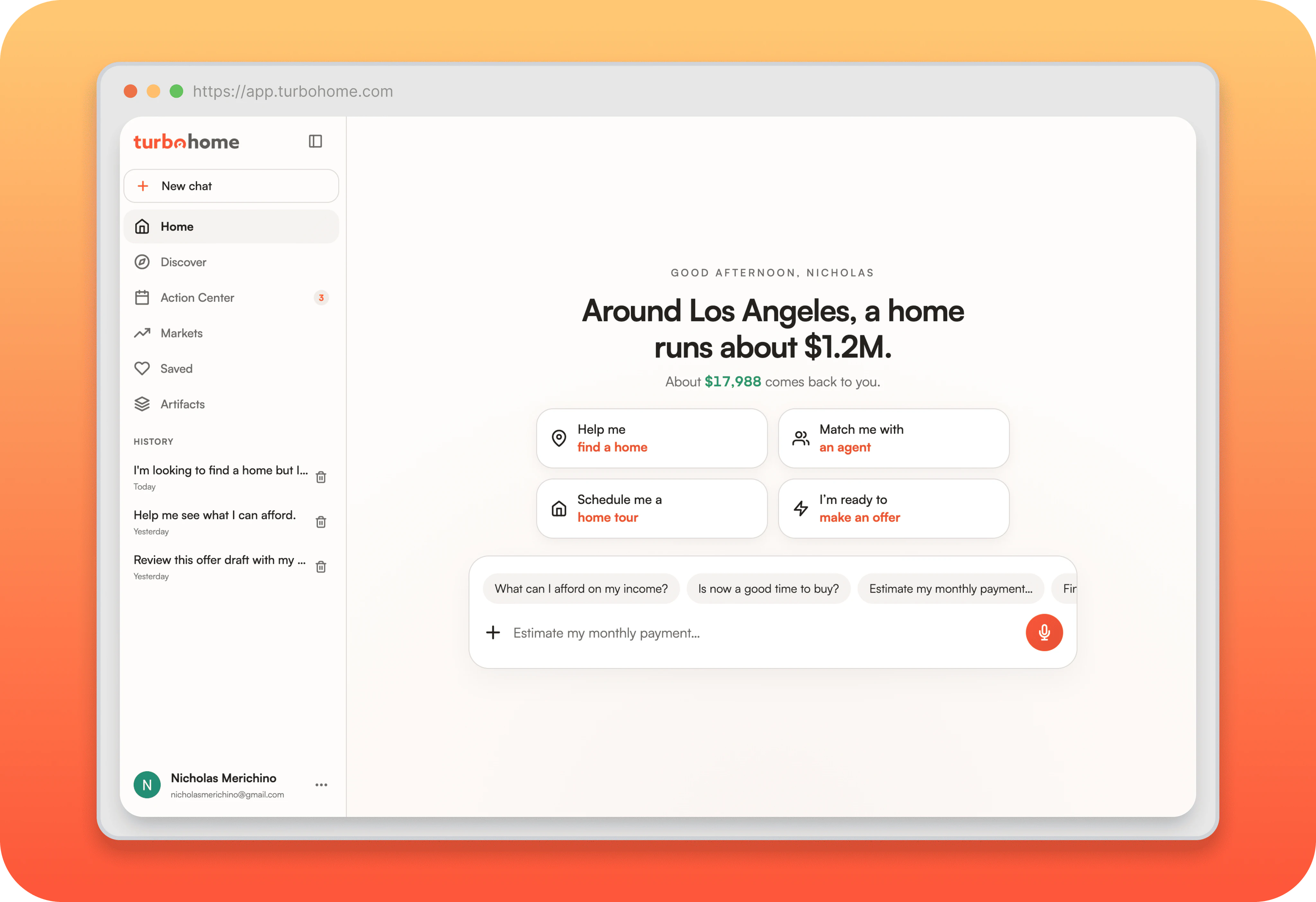The image size is (1316, 902).
Task: Open Action Center
Action: click(x=231, y=298)
